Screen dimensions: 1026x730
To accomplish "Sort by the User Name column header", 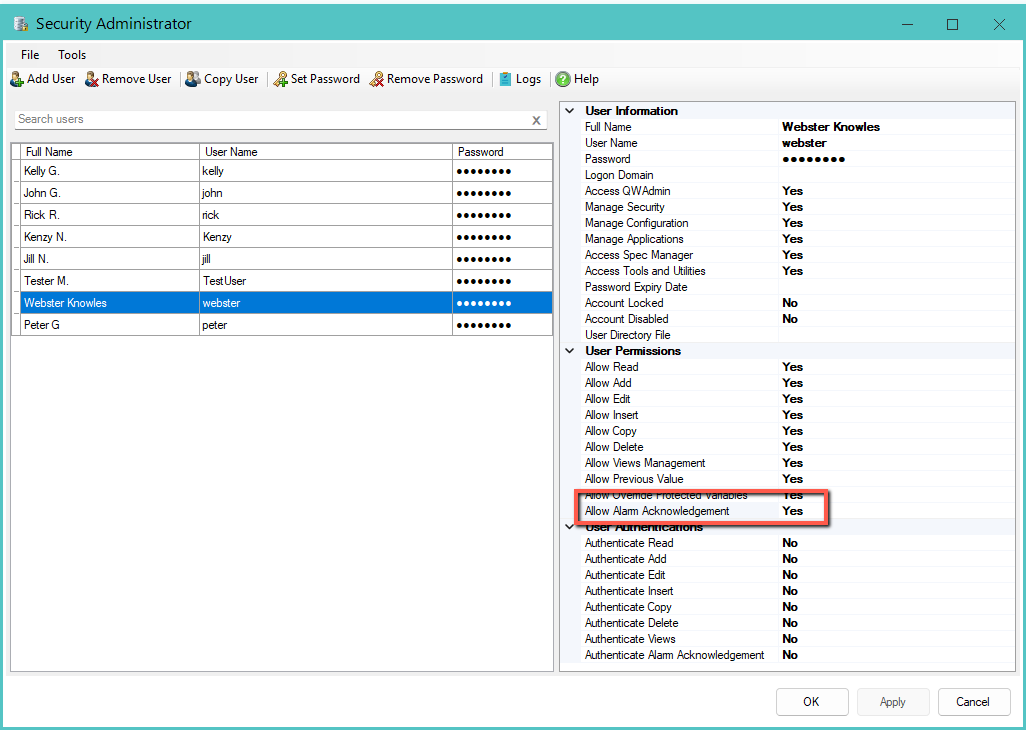I will tap(326, 152).
